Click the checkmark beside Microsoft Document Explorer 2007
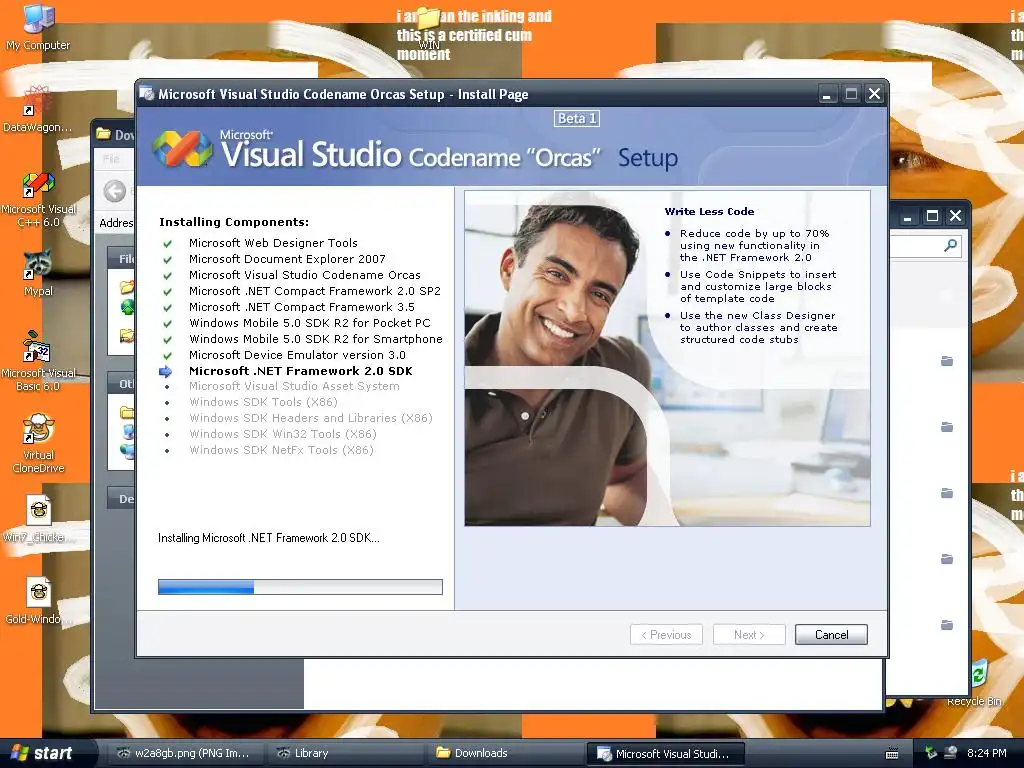This screenshot has height=768, width=1024. 167,259
